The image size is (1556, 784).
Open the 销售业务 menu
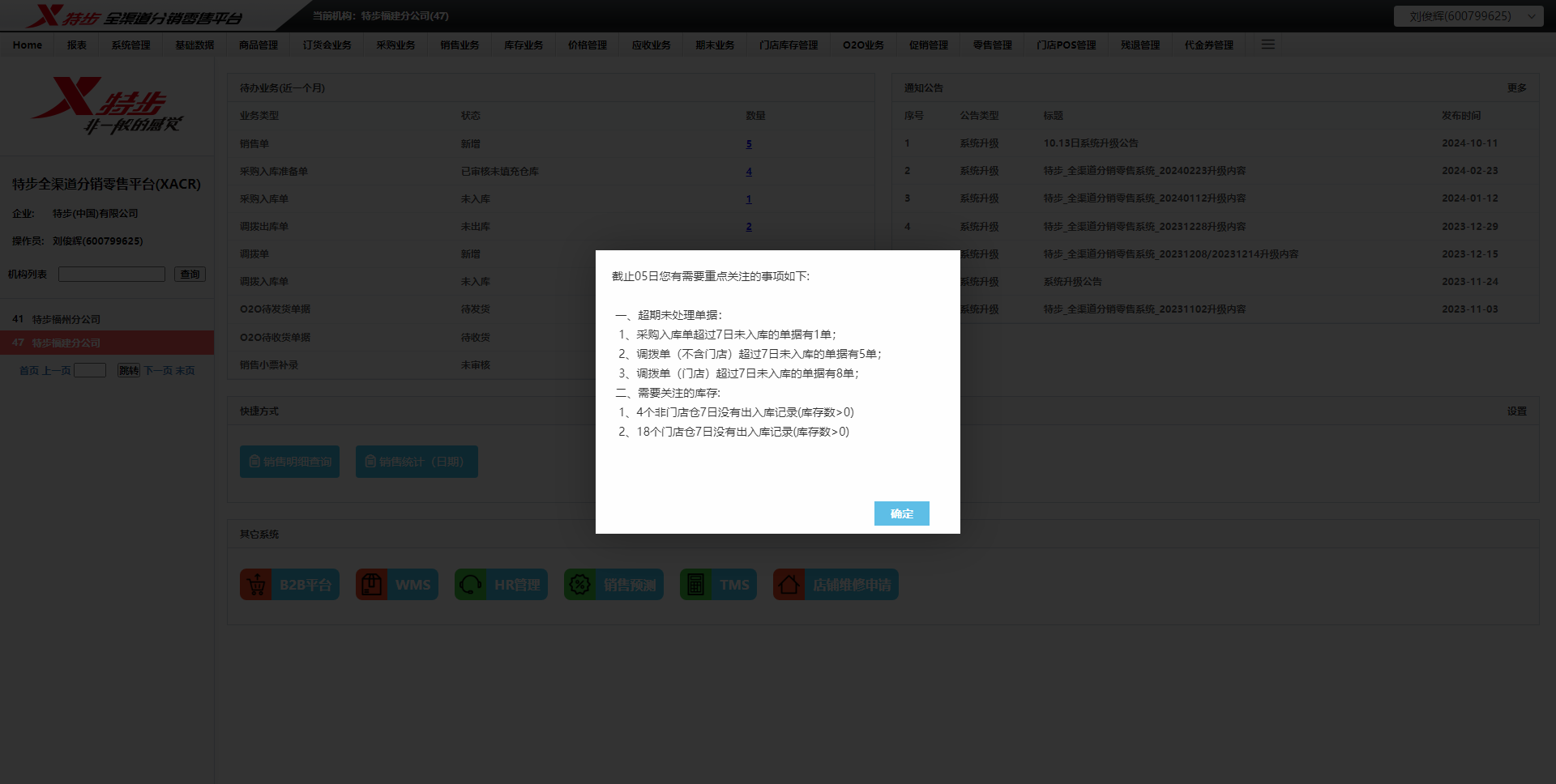coord(460,45)
